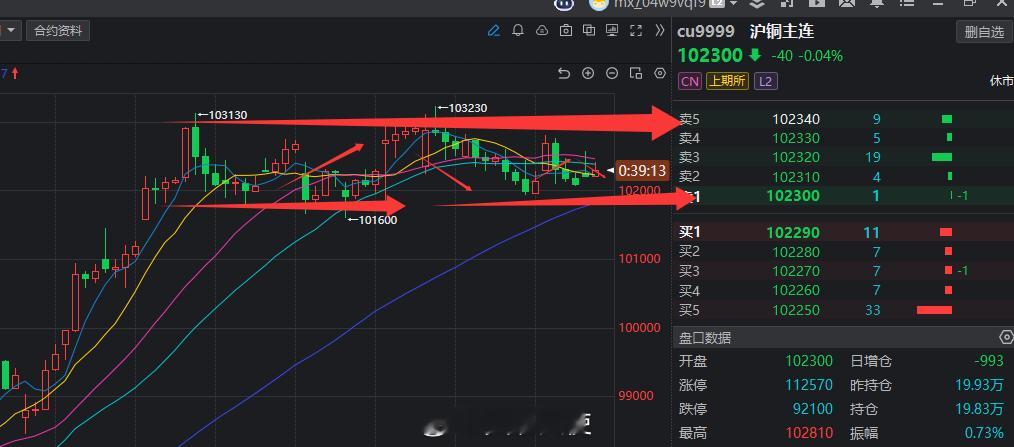Viewport: 1014px width, 447px height.
Task: Click the -0.04% change value
Action: coord(821,56)
